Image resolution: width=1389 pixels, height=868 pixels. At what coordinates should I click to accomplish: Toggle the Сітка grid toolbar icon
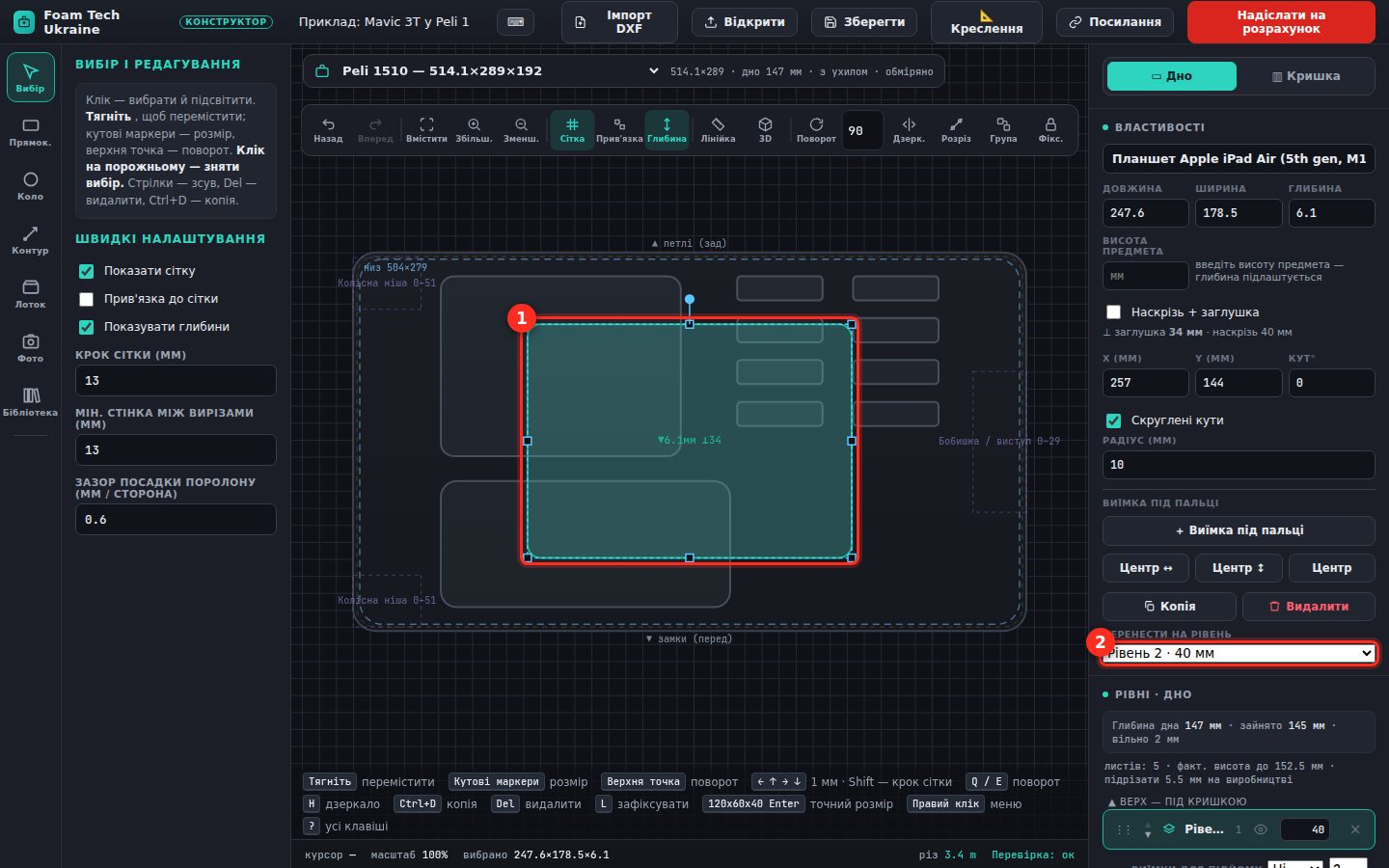click(x=572, y=129)
